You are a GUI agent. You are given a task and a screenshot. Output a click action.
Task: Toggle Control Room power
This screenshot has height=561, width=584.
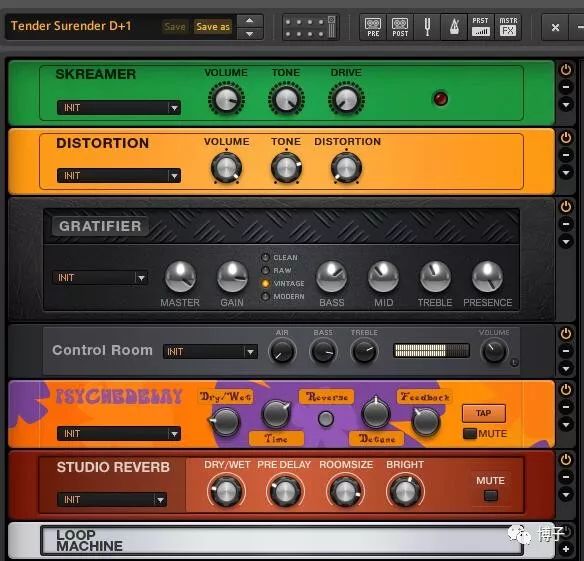click(566, 333)
